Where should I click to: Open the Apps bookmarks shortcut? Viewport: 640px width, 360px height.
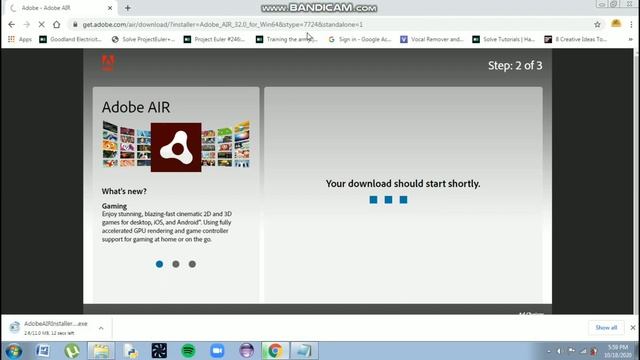point(20,39)
